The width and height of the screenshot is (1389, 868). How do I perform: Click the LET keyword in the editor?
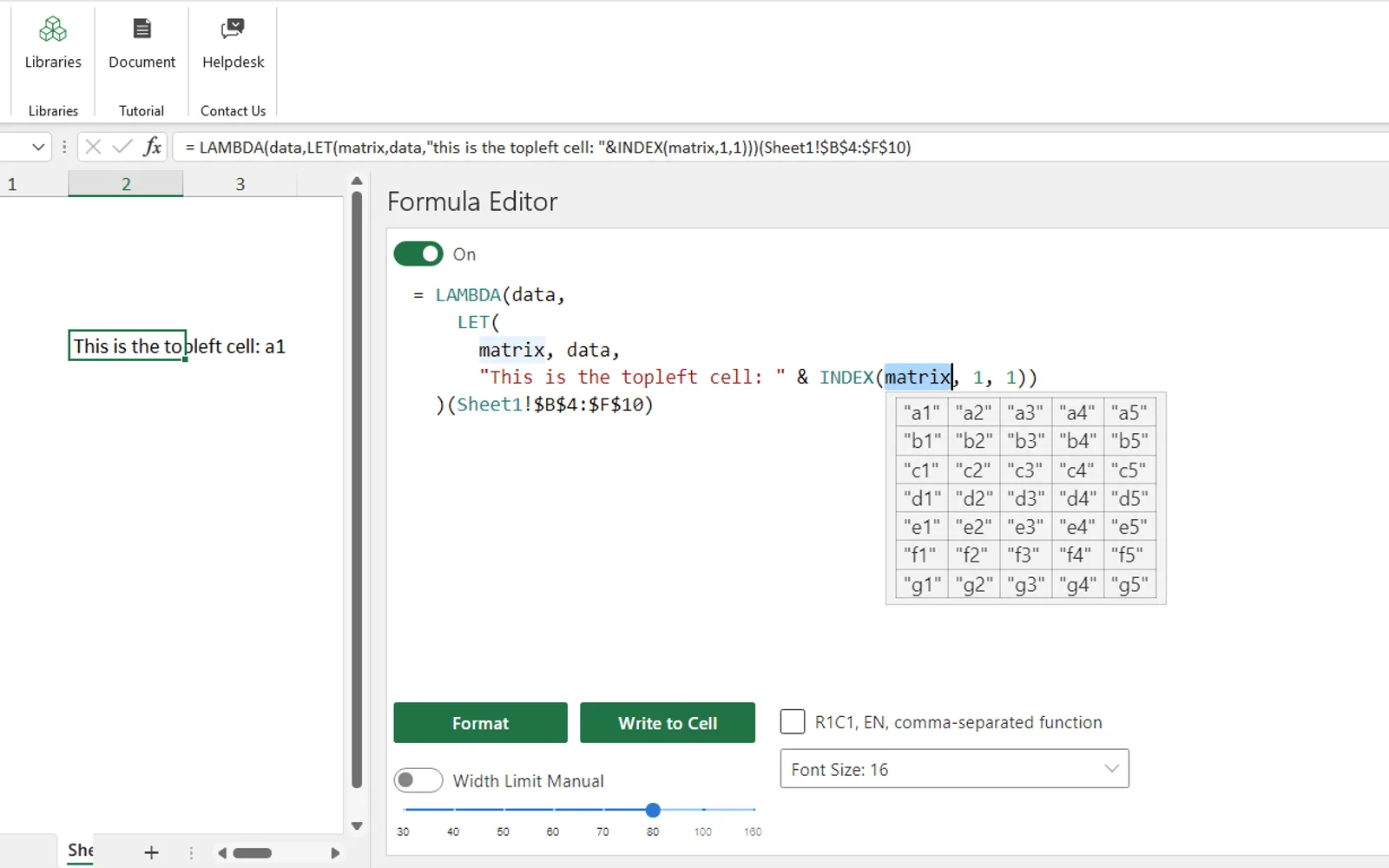[474, 322]
